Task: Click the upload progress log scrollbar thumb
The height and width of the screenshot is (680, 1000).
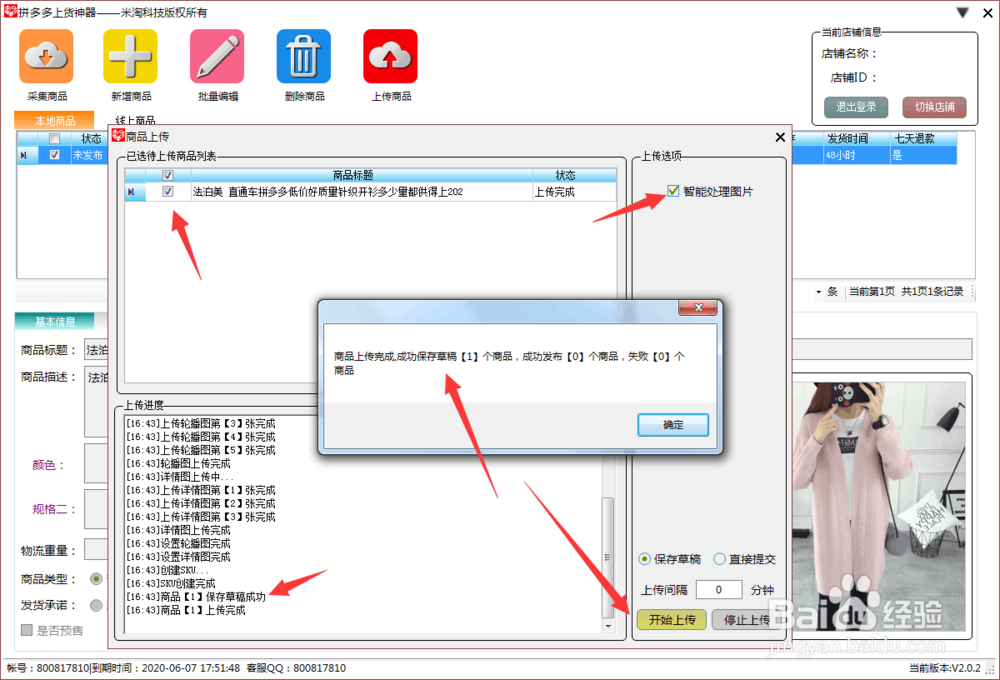Action: coord(607,558)
